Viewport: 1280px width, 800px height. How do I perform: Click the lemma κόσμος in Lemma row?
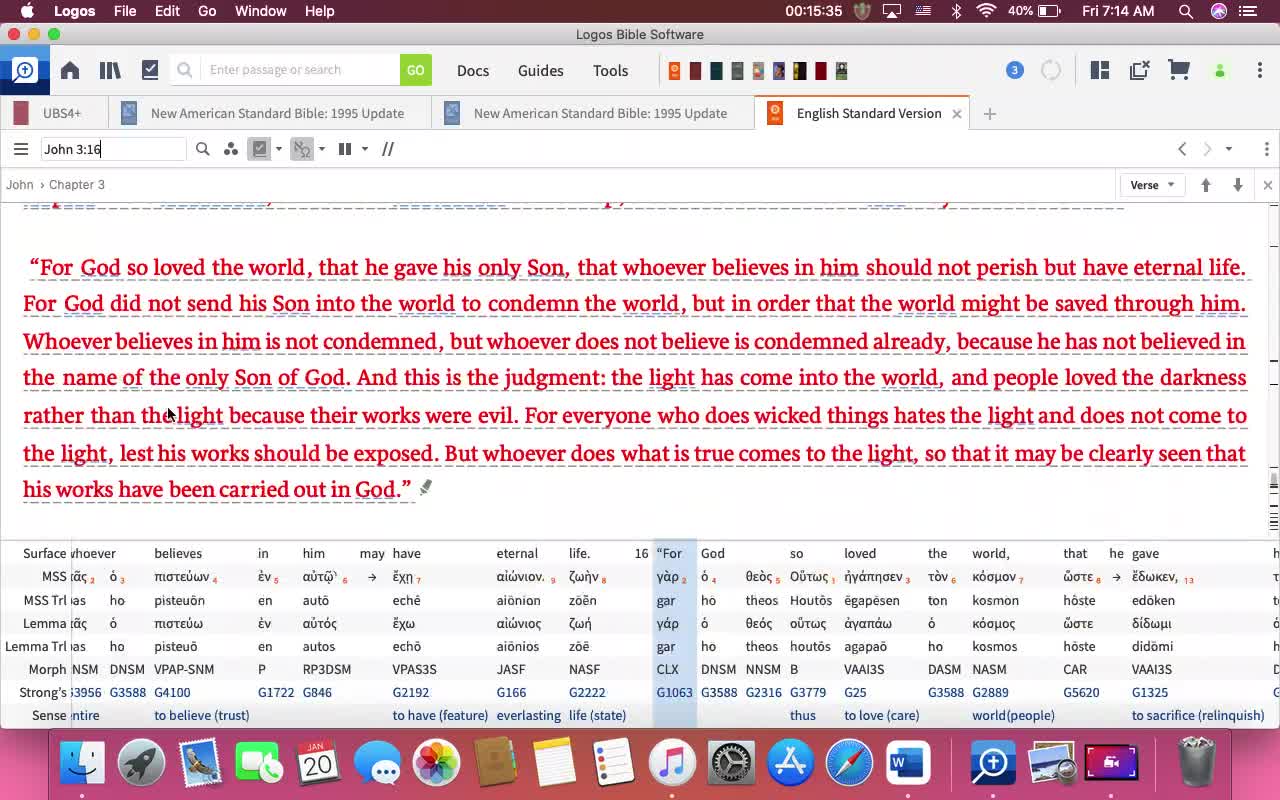pyautogui.click(x=995, y=623)
